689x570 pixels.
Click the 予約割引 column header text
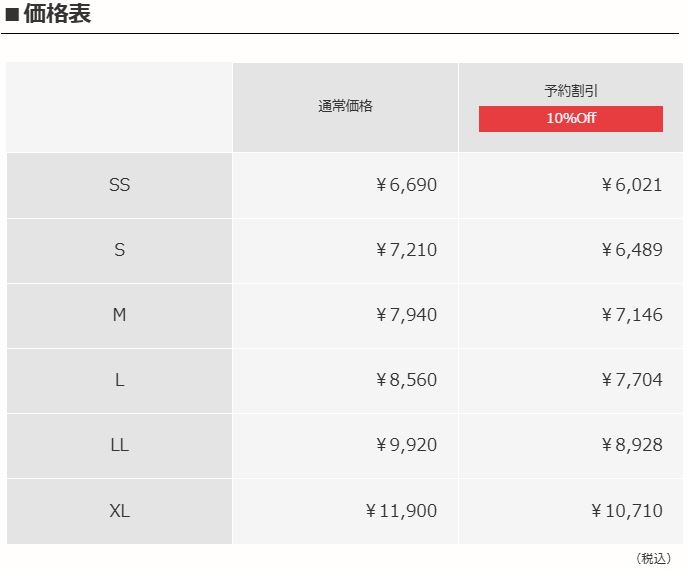(571, 91)
